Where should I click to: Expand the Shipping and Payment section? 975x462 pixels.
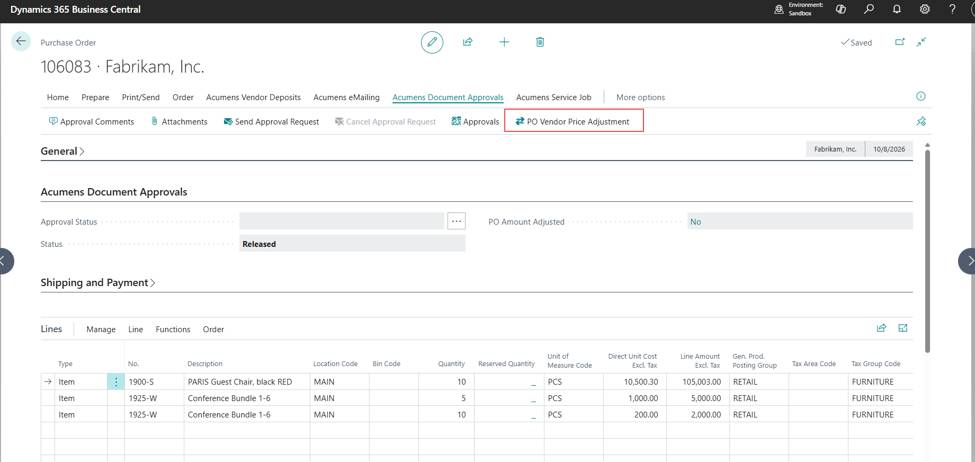(98, 282)
